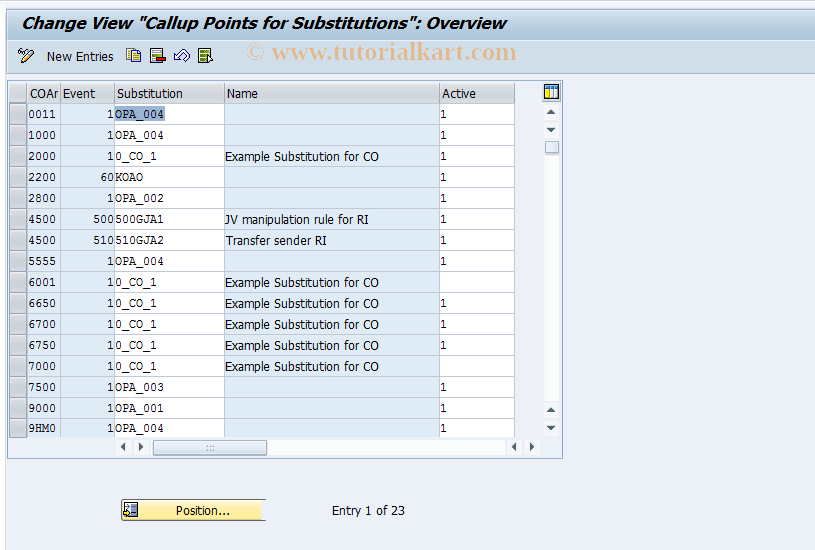Click the Active column header

(x=477, y=94)
